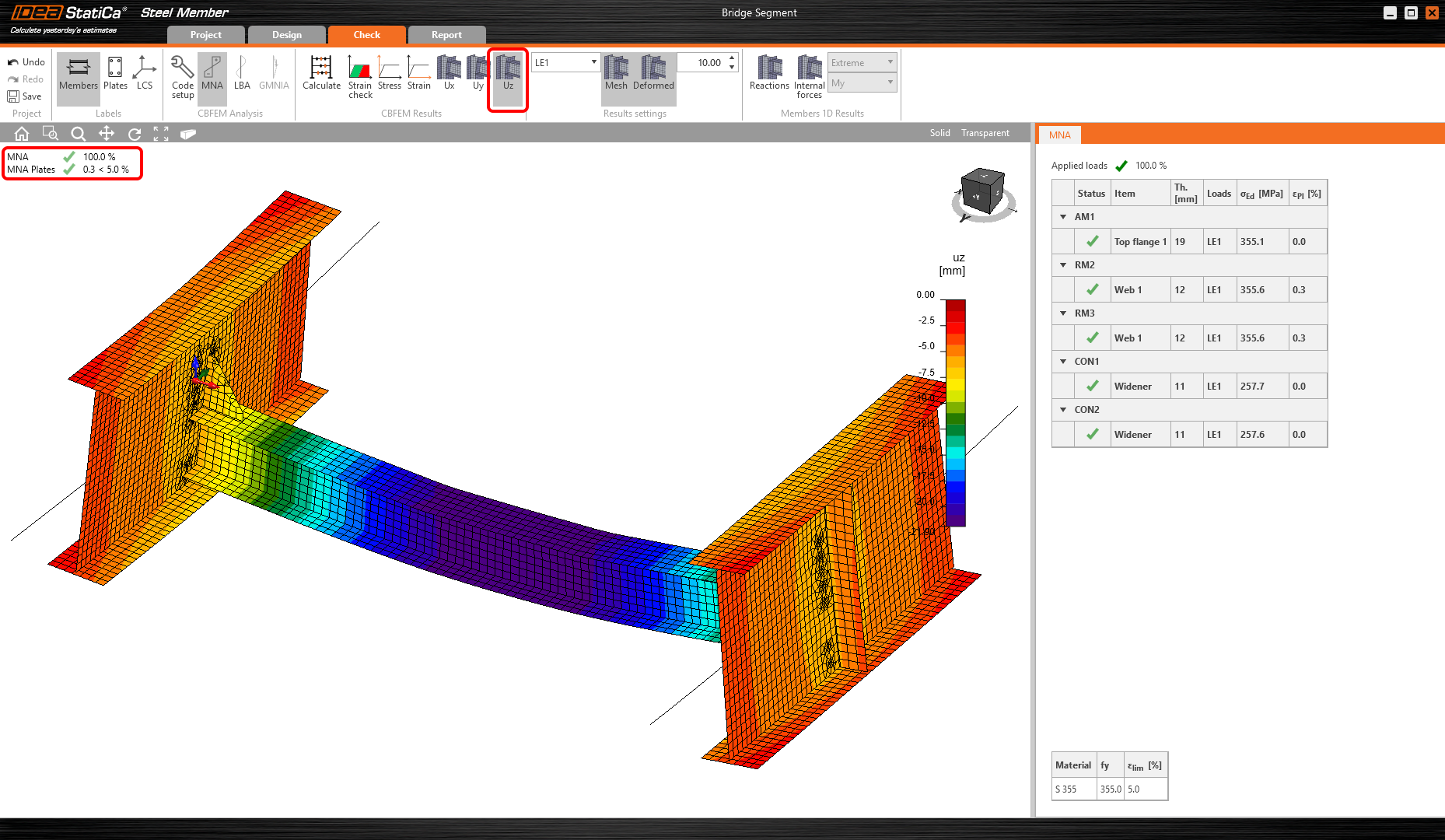Display Internal forces results
The height and width of the screenshot is (840, 1445).
point(809,76)
